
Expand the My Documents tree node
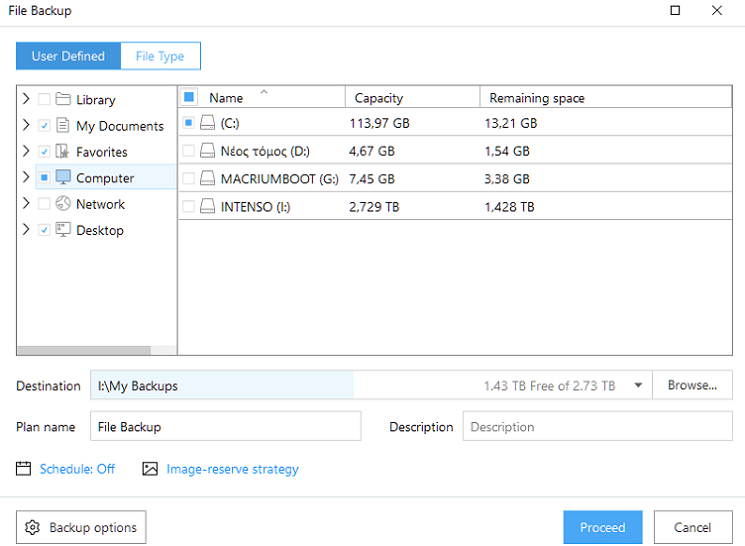26,126
